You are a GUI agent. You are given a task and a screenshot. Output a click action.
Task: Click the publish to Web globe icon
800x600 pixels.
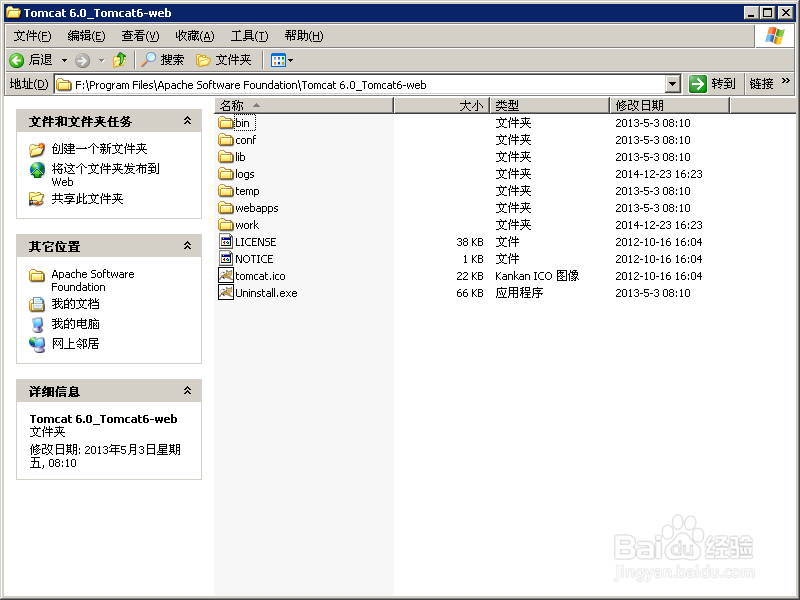coord(37,170)
